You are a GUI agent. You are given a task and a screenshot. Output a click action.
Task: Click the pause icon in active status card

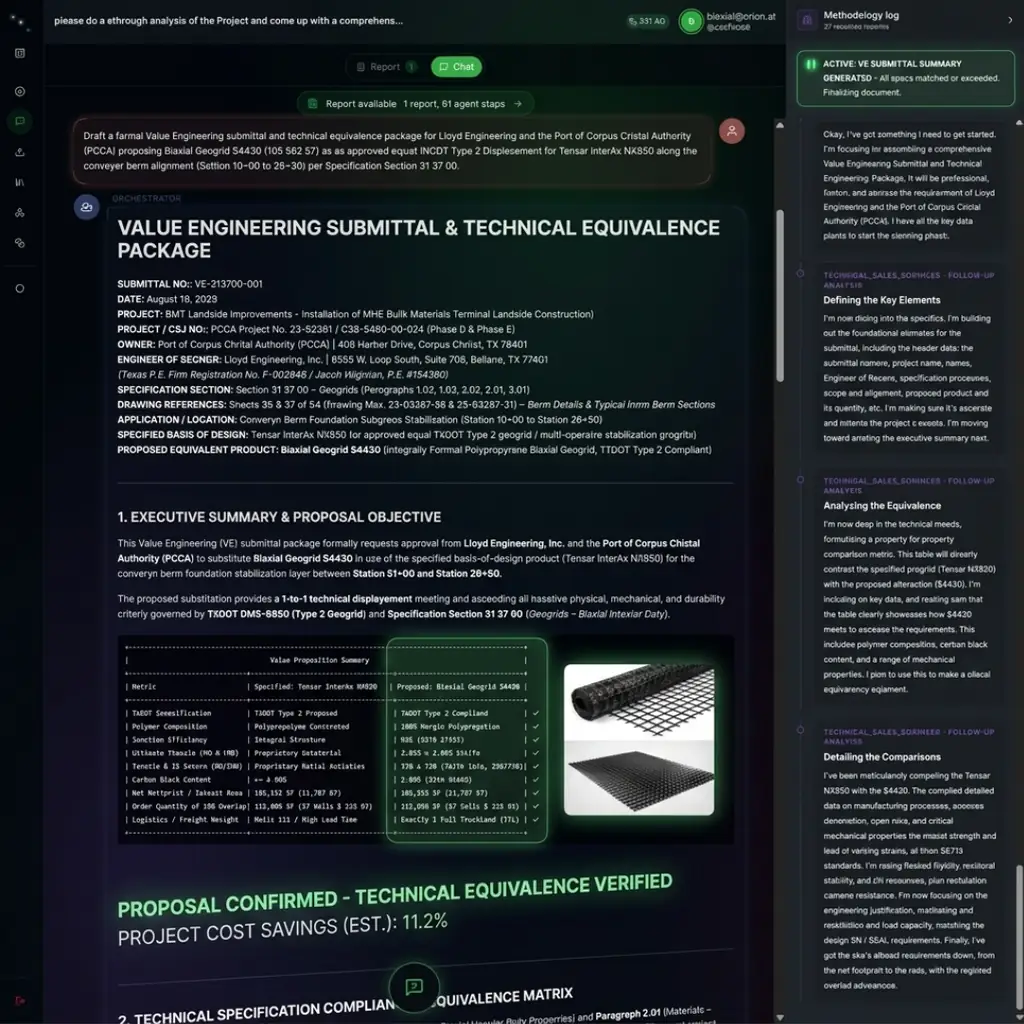[810, 64]
